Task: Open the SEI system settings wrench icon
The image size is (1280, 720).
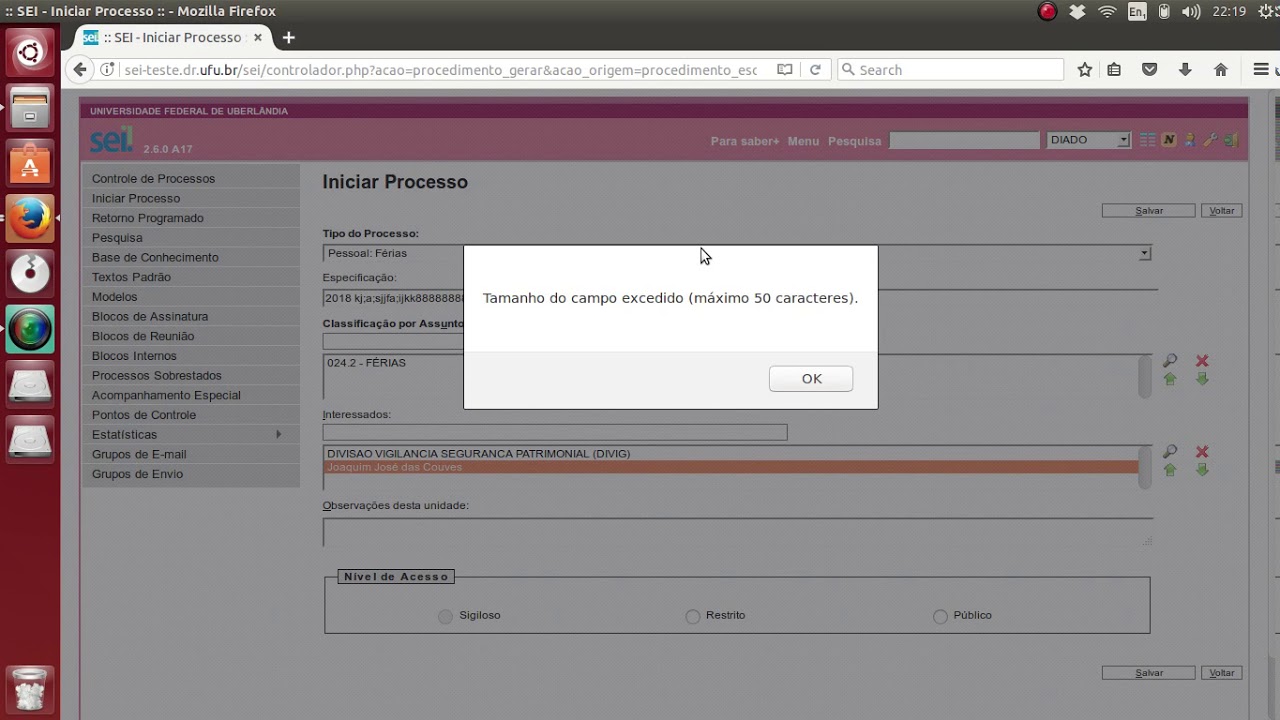Action: [1210, 140]
